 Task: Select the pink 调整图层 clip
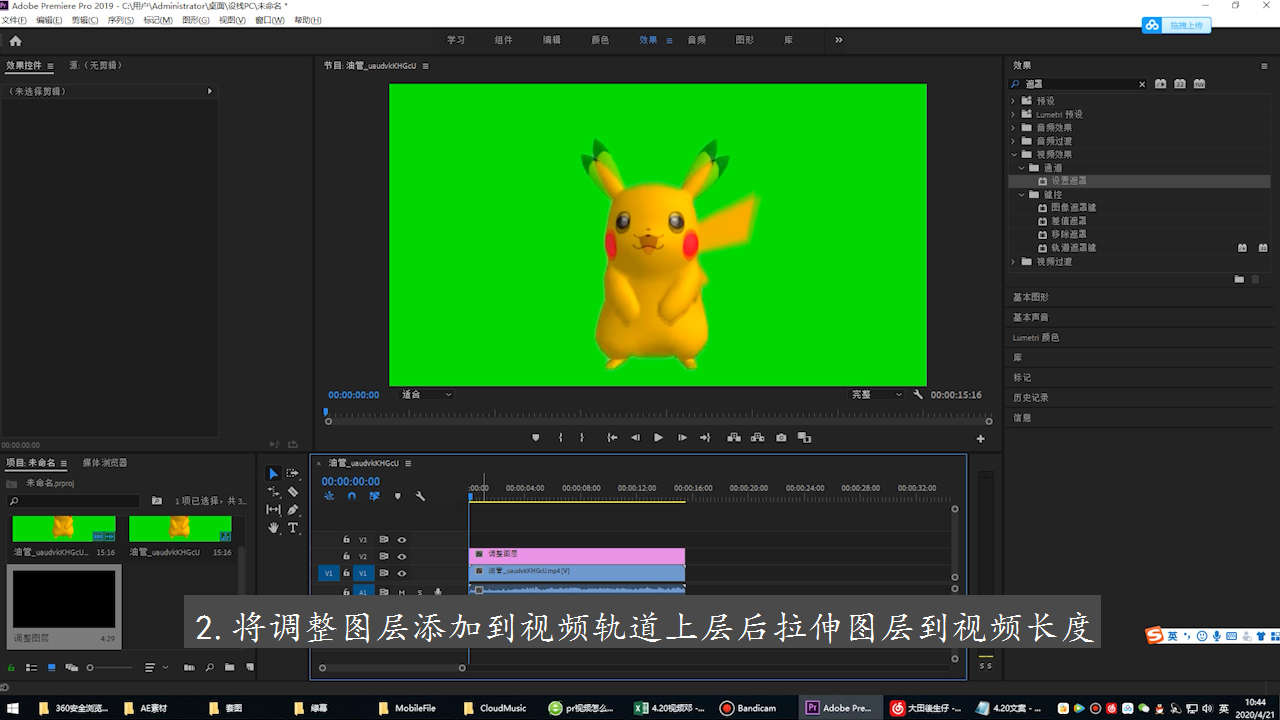click(x=577, y=556)
